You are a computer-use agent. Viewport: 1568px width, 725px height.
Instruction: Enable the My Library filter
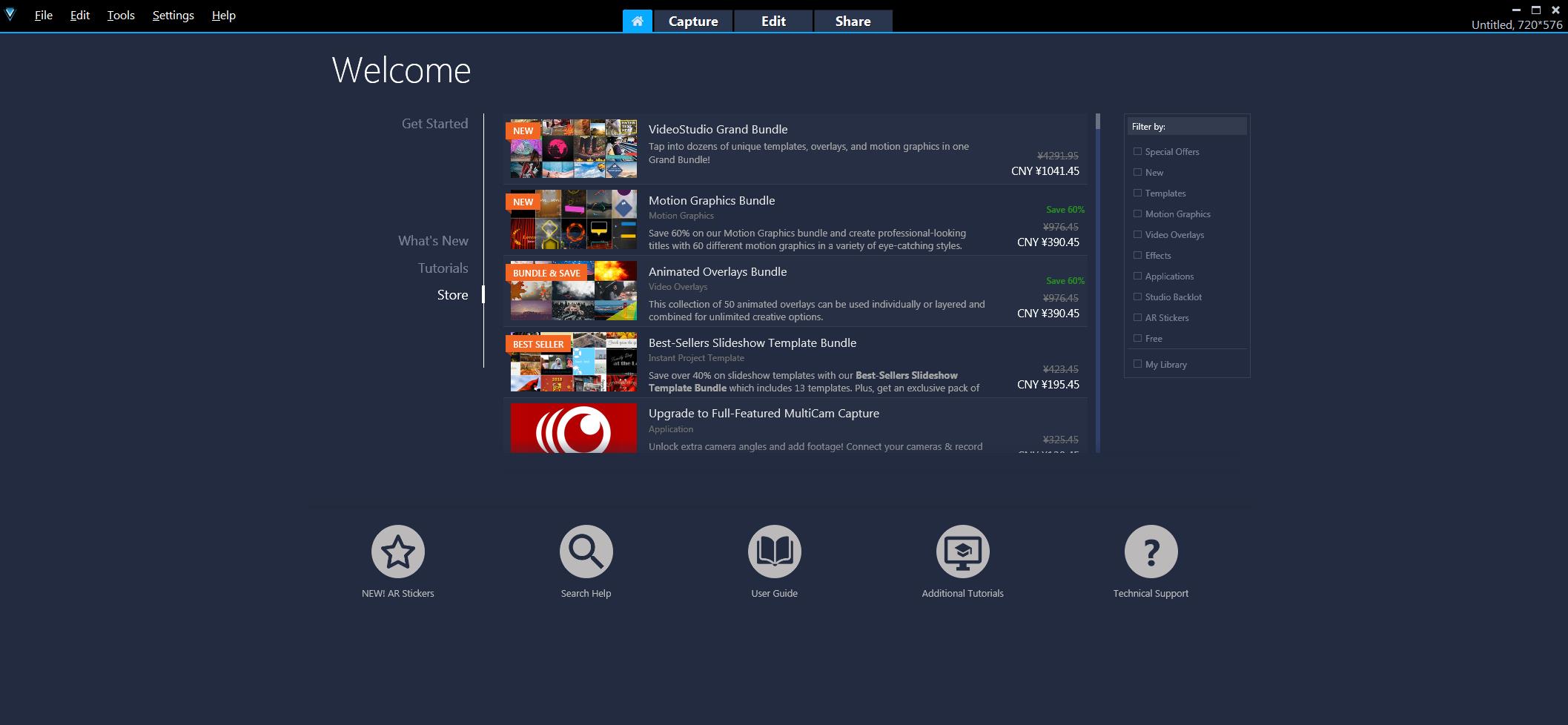coord(1137,364)
